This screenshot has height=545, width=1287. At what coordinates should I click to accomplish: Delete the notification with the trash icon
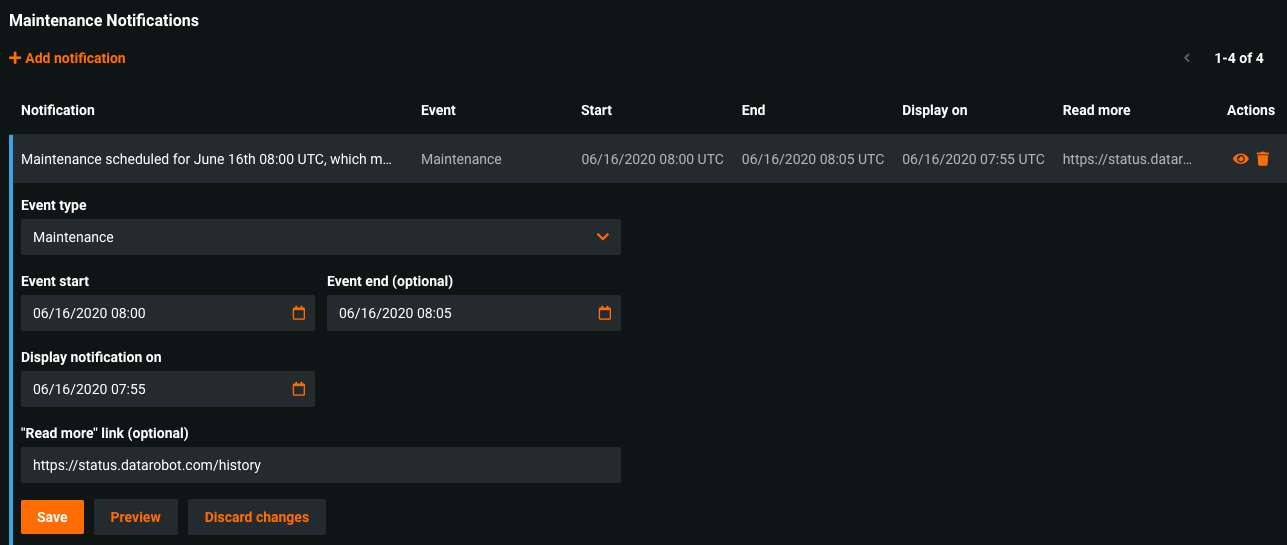coord(1263,159)
